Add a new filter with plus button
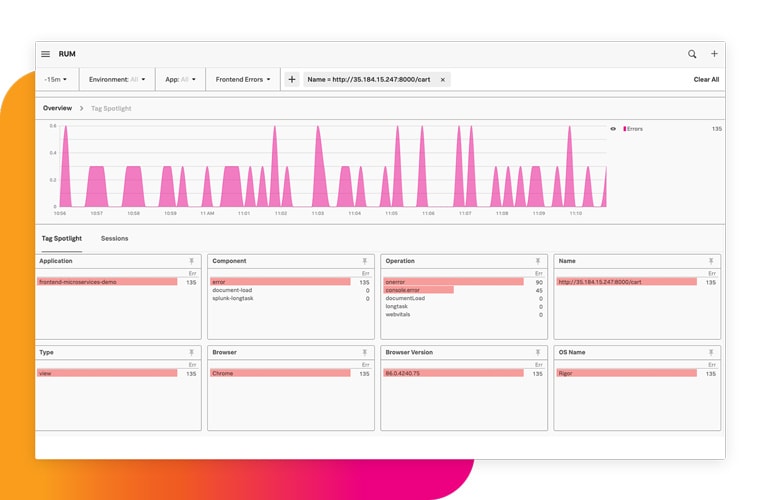 point(292,79)
